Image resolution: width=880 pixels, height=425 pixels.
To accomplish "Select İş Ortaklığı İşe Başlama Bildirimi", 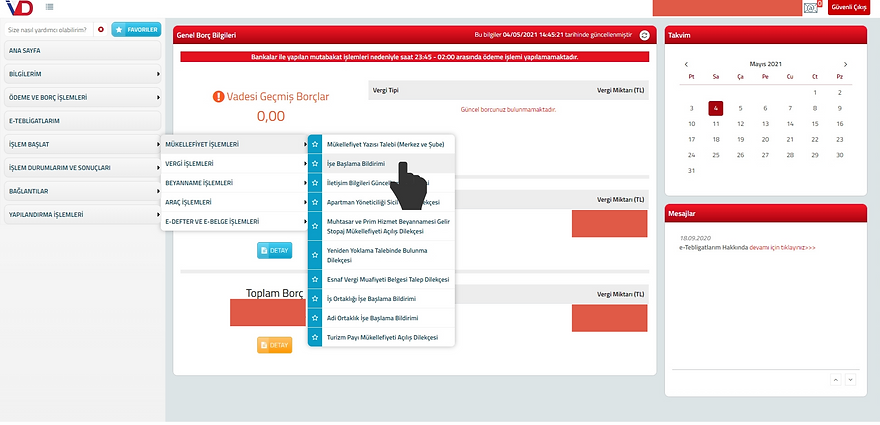I will click(388, 299).
